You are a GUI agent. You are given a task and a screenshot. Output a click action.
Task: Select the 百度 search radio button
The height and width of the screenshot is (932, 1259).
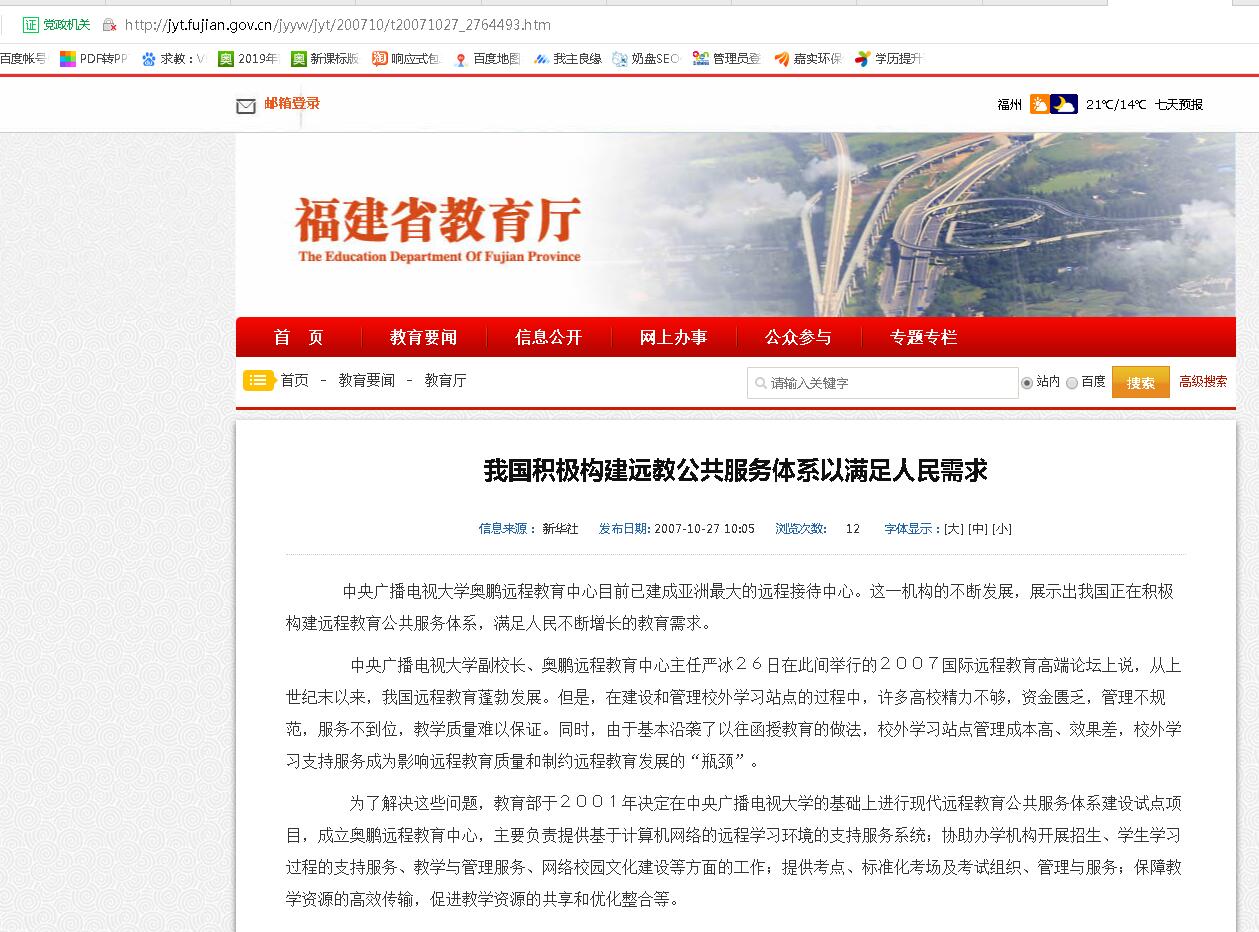pyautogui.click(x=1072, y=383)
